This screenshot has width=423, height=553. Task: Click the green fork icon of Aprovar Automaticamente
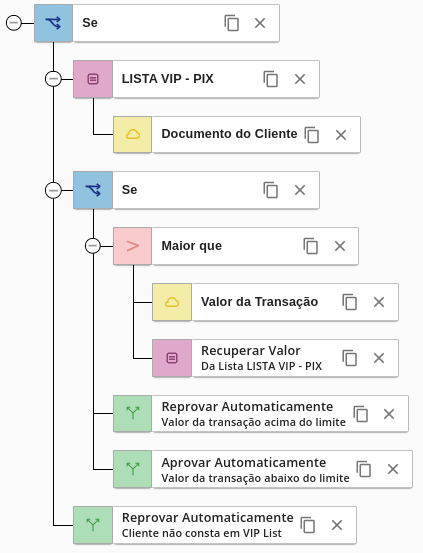pos(133,469)
